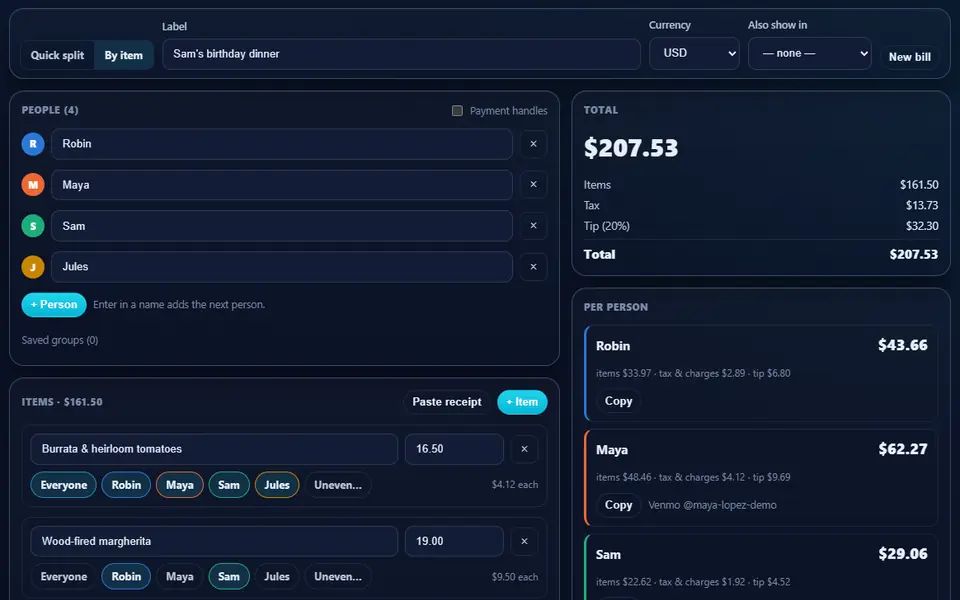
Task: Delete the Burrata & heirloom tomatoes item
Action: click(x=524, y=449)
